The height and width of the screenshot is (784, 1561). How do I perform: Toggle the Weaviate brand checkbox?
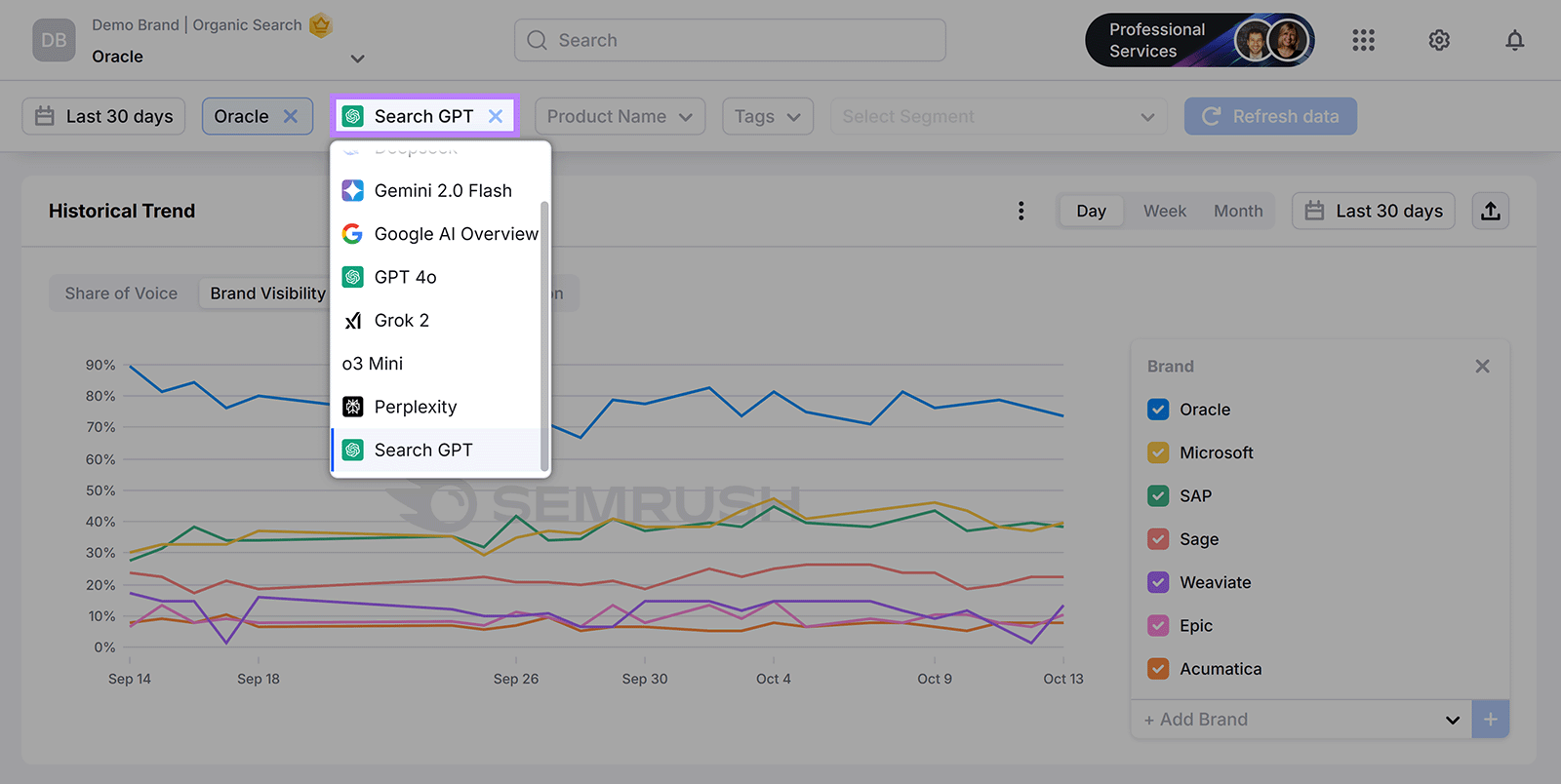coord(1158,582)
